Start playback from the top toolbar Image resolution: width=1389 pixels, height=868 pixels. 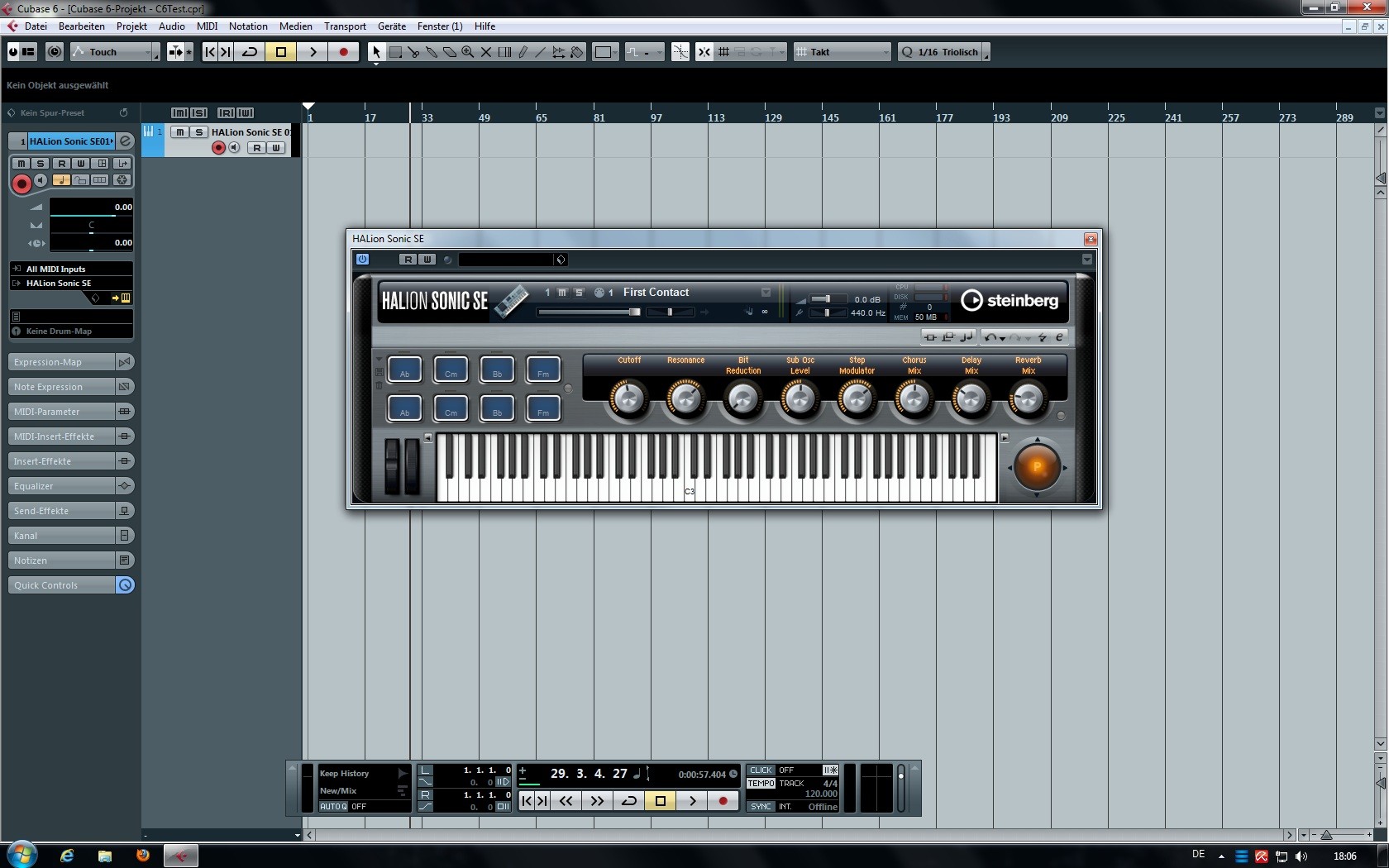(313, 52)
